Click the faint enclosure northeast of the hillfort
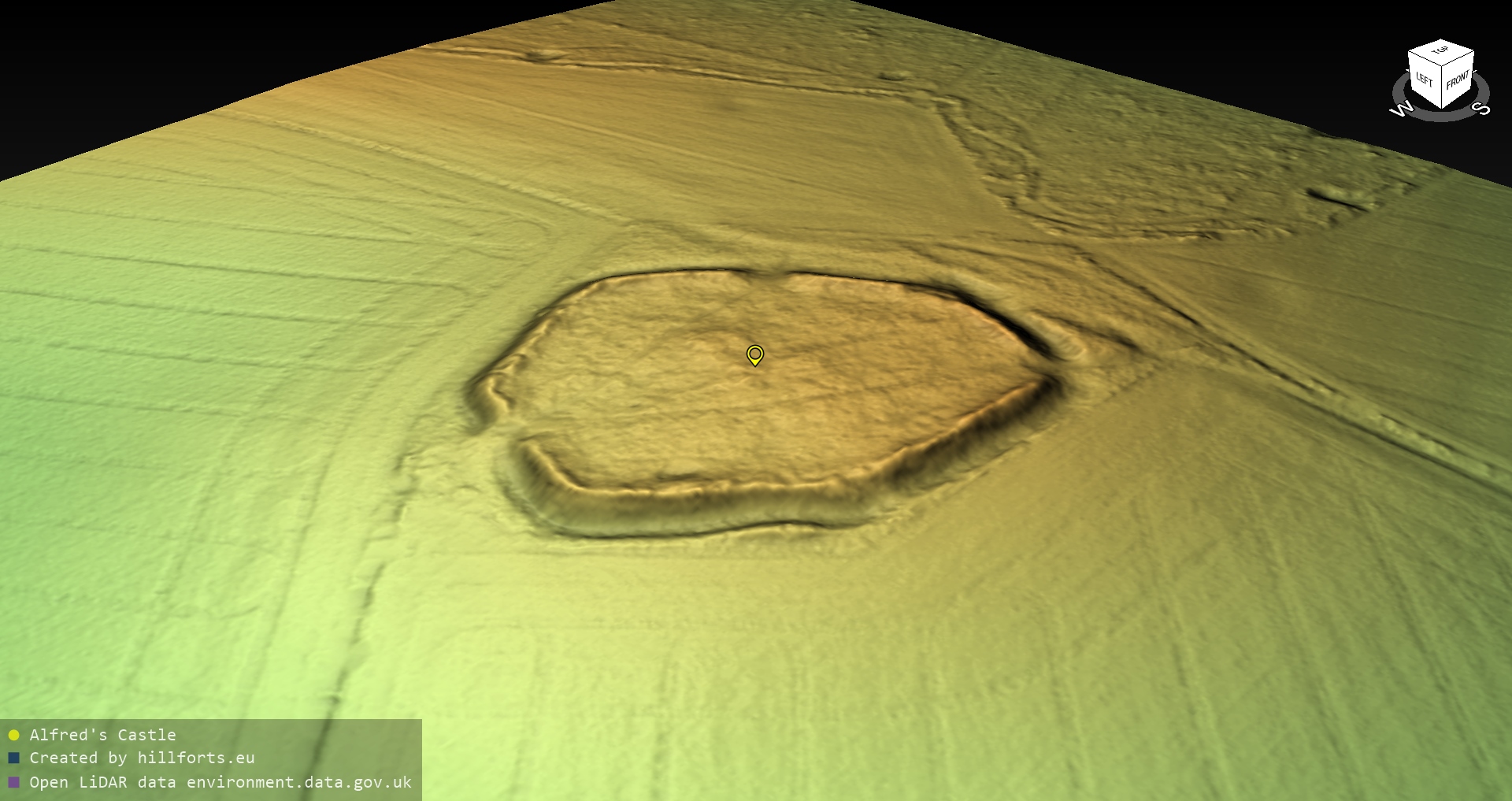The height and width of the screenshot is (801, 1512). click(1142, 181)
